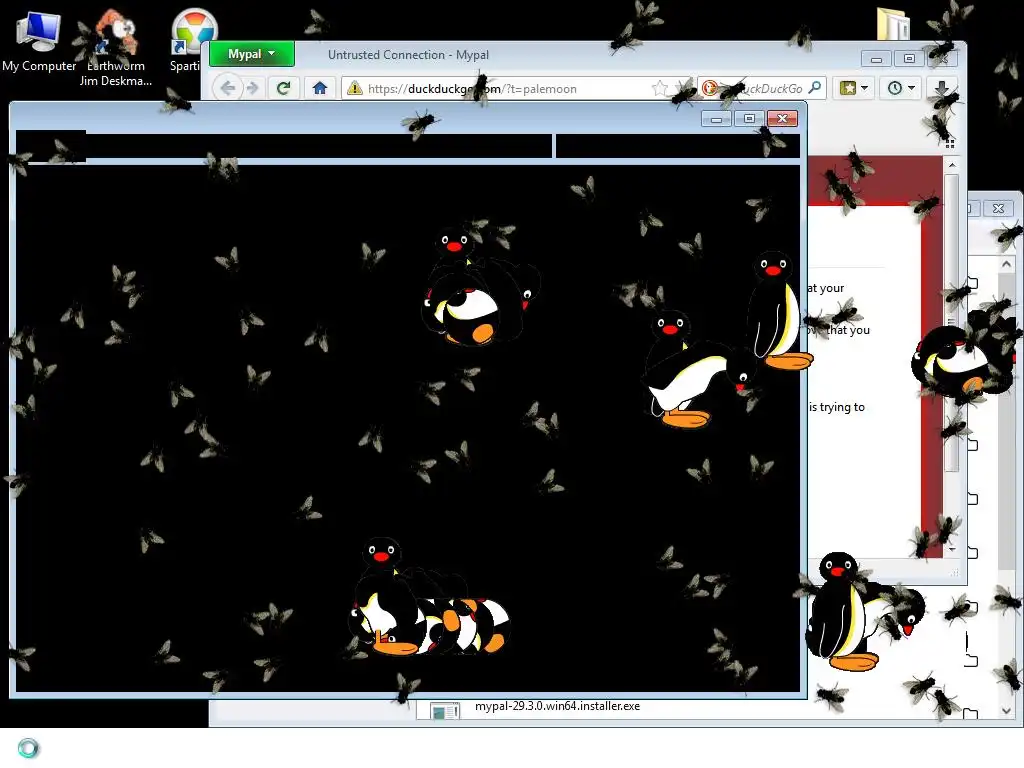
Task: Open the bookmarks star toolbar button
Action: (848, 88)
